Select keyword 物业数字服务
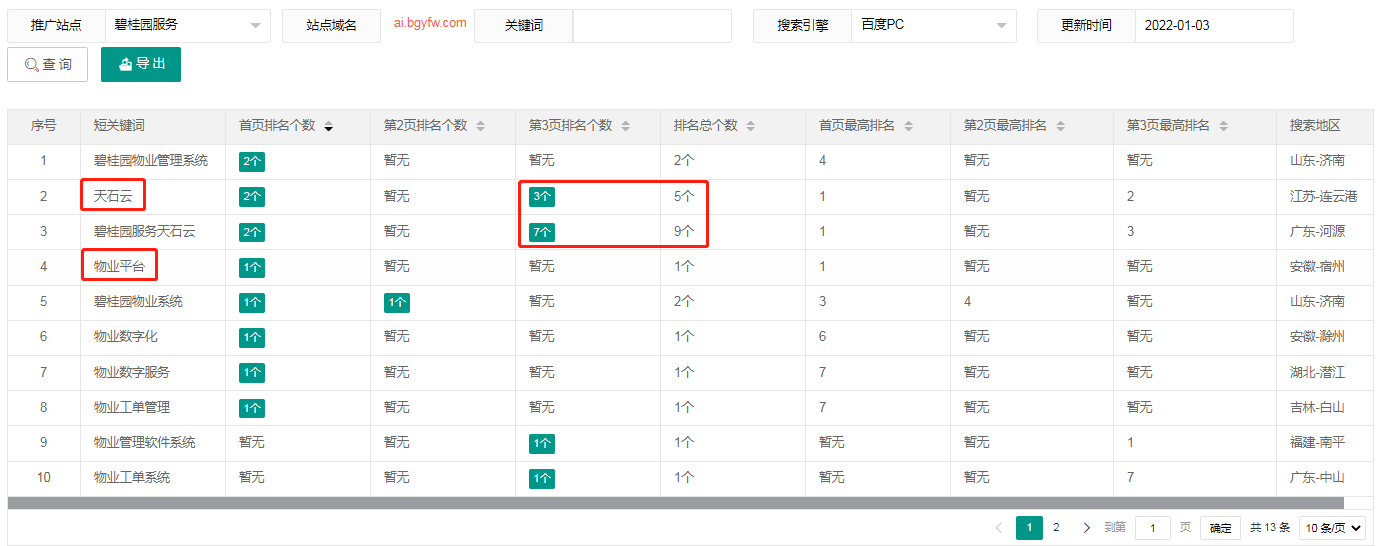Screen dimensions: 1382x546 [x=132, y=372]
